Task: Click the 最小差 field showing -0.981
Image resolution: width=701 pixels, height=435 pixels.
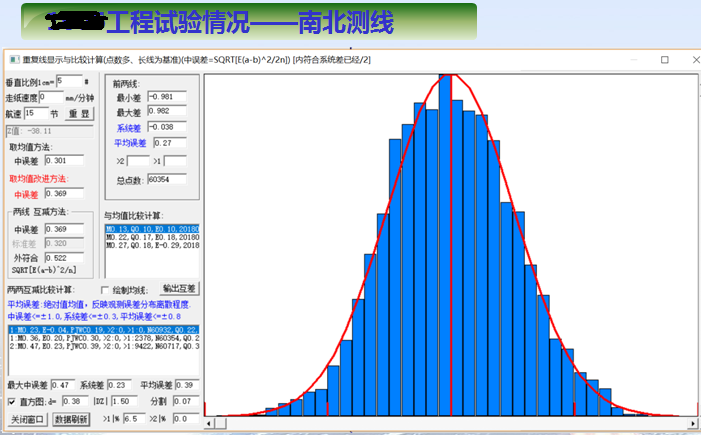Action: click(167, 97)
